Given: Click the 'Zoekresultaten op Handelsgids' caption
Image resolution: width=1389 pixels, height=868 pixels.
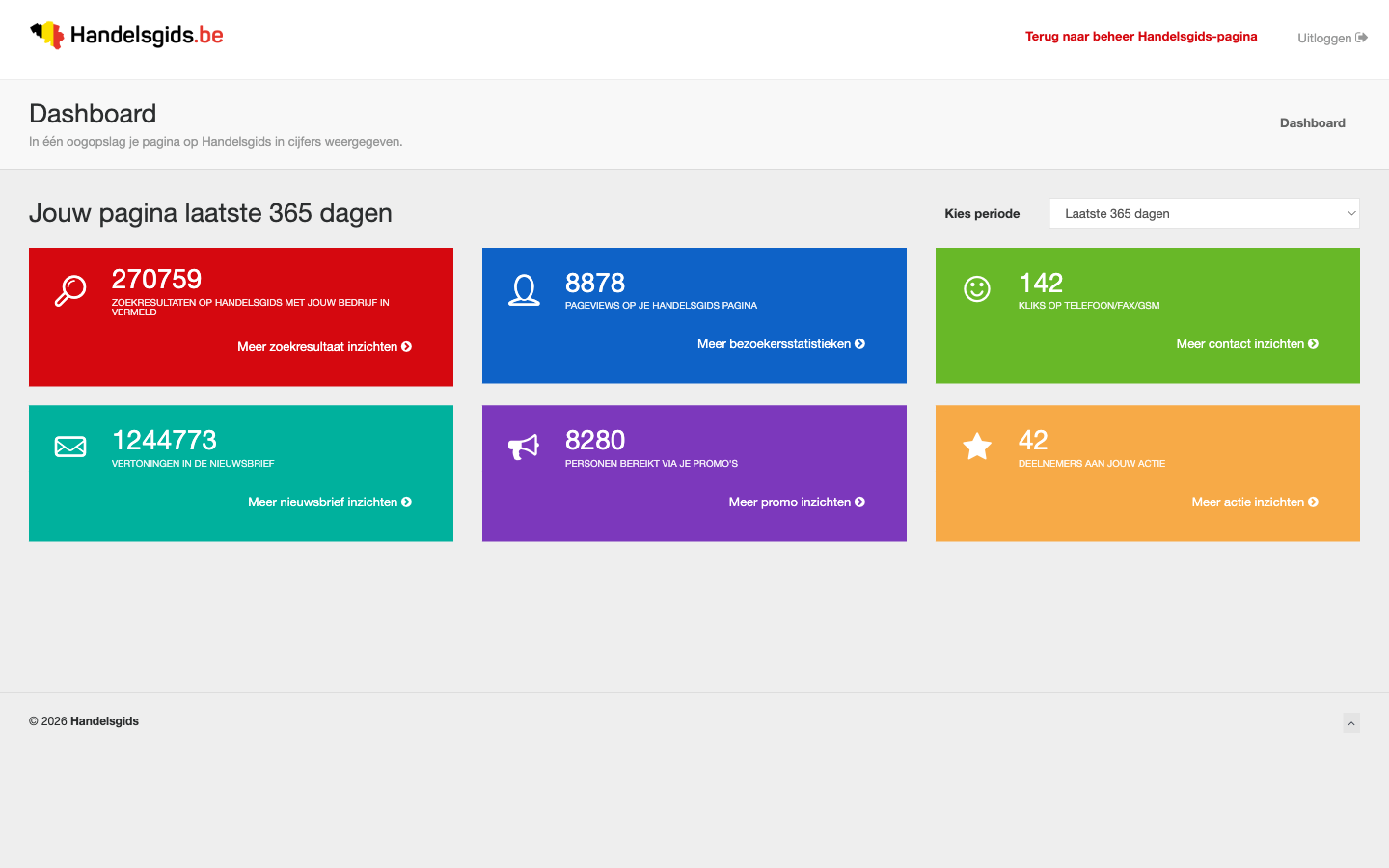Looking at the screenshot, I should 251,308.
